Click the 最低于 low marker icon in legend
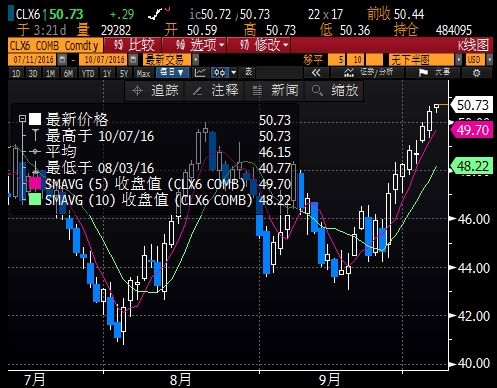 pyautogui.click(x=35, y=167)
